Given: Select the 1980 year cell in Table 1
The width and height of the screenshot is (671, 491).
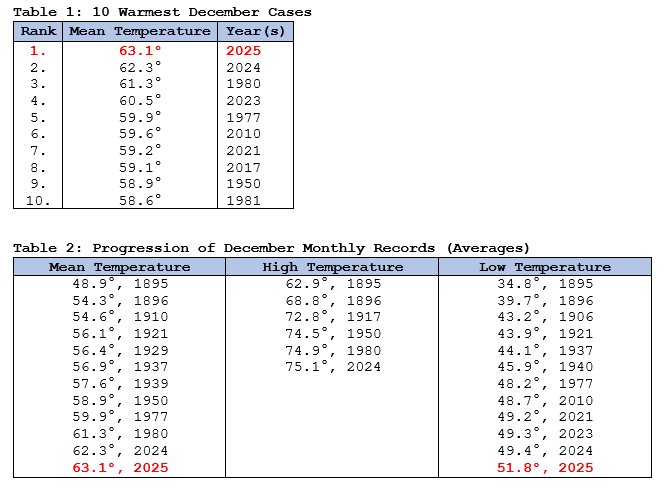Looking at the screenshot, I should pos(243,84).
